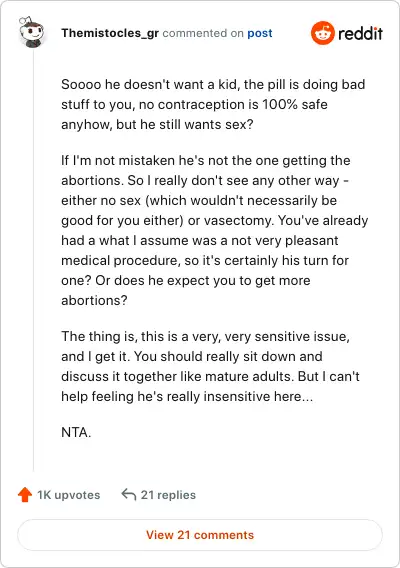Image resolution: width=400 pixels, height=568 pixels.
Task: Click the curved reply arrow icon
Action: click(x=129, y=494)
